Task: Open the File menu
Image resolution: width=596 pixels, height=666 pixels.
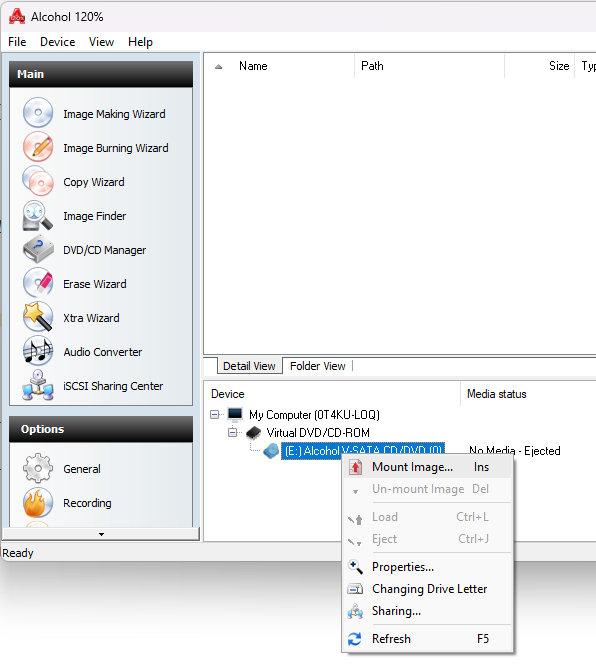Action: point(17,42)
